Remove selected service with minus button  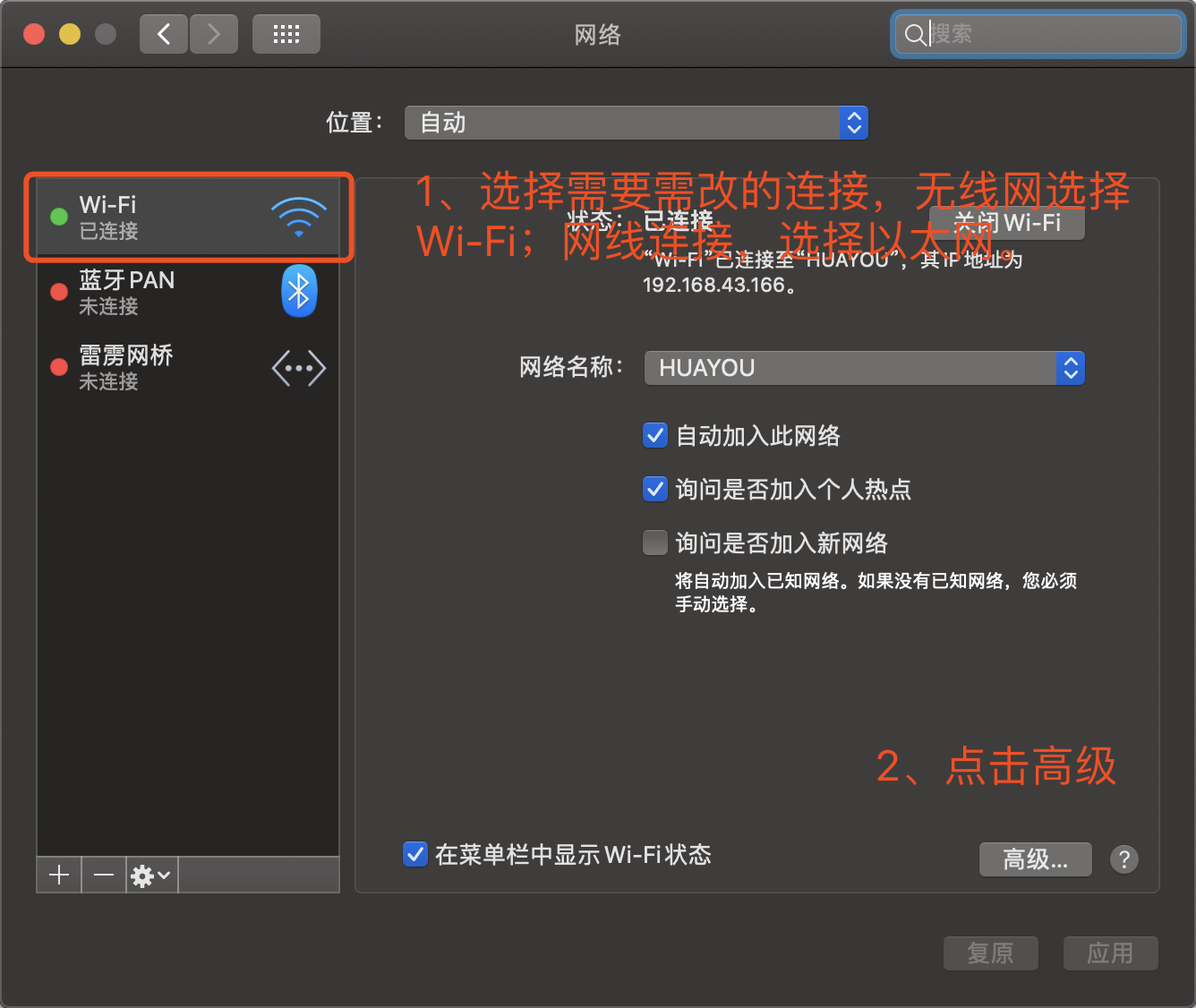click(x=104, y=875)
